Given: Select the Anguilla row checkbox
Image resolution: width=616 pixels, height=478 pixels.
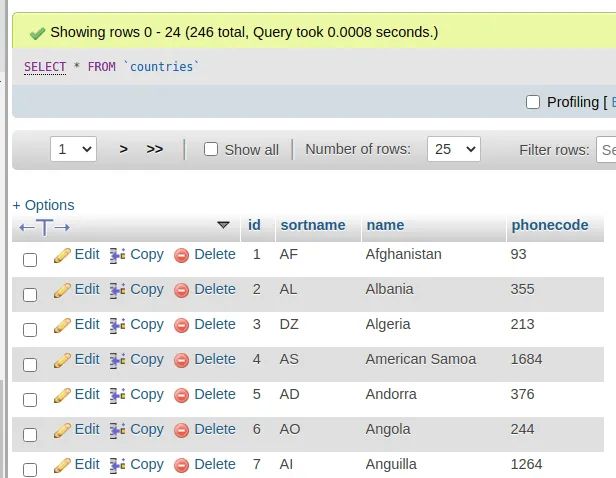Looking at the screenshot, I should [x=30, y=469].
